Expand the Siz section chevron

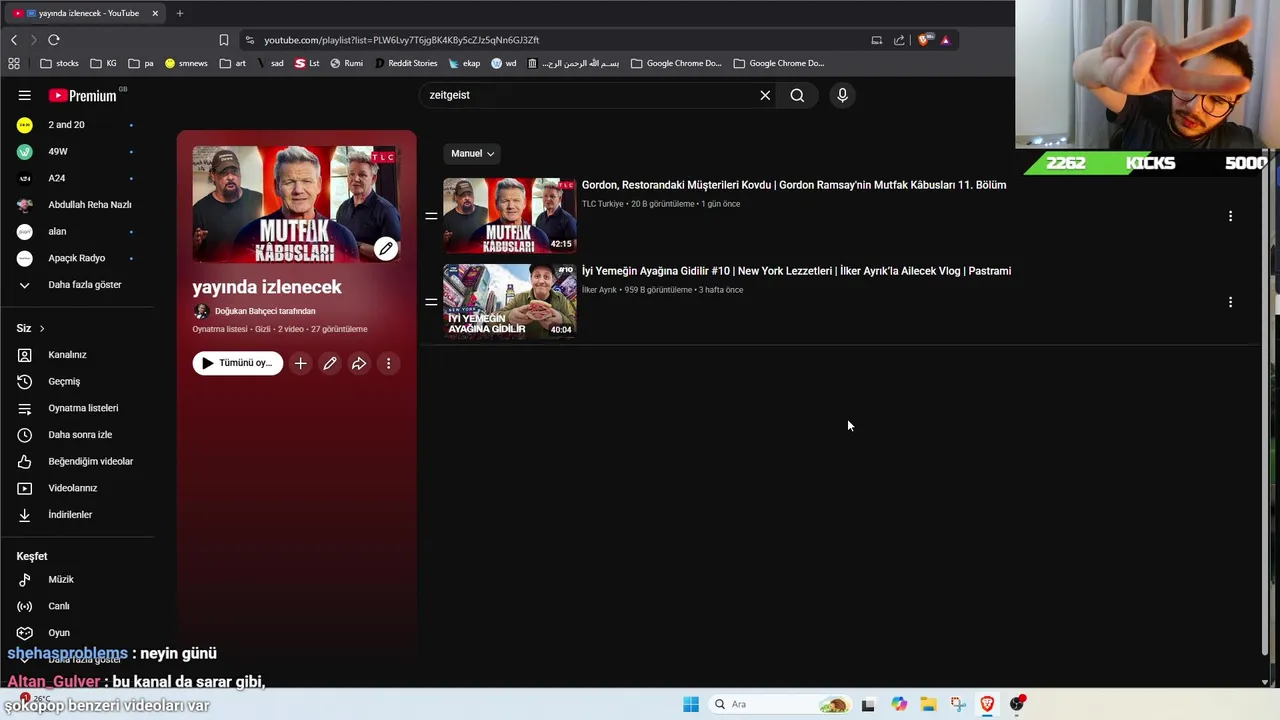41,328
